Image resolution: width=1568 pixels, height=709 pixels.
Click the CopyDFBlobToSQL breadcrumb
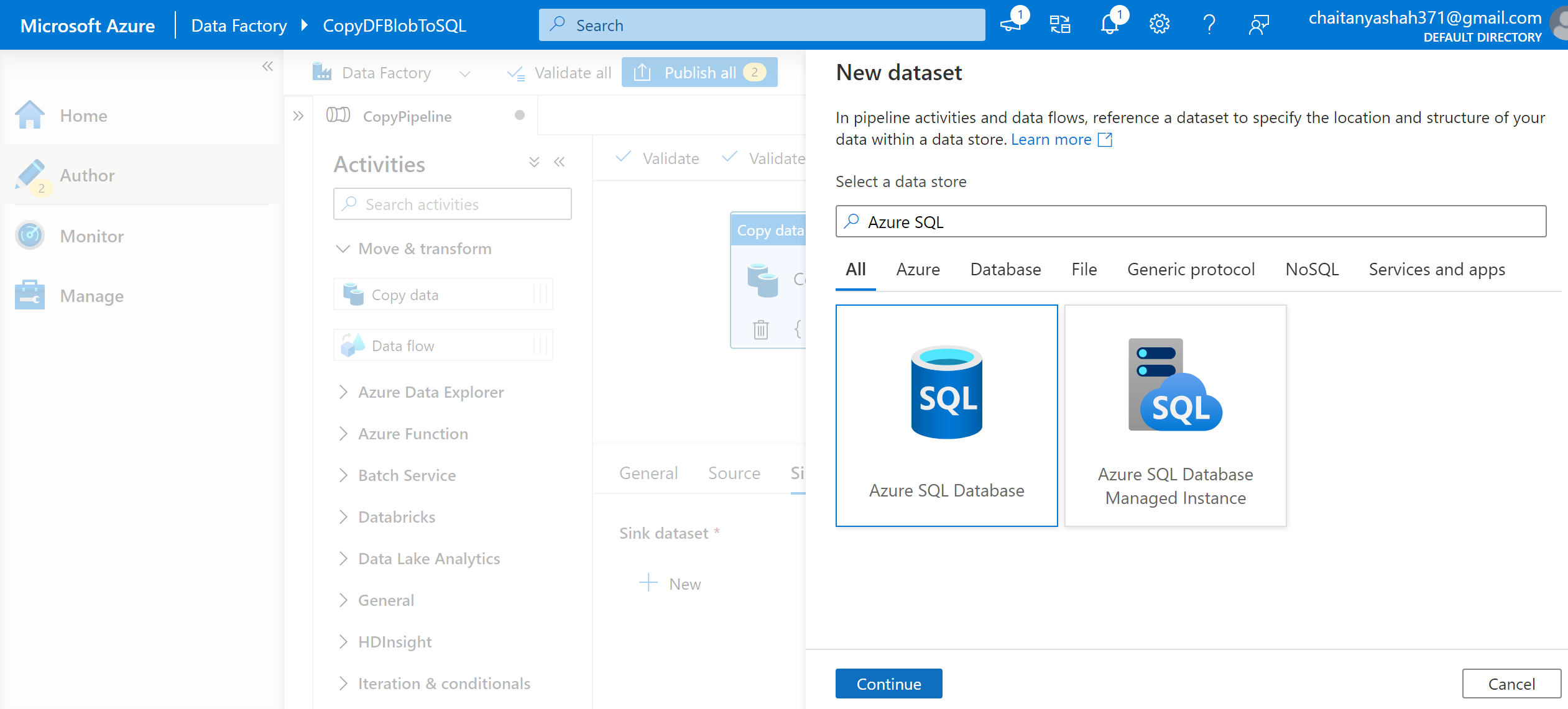[394, 25]
